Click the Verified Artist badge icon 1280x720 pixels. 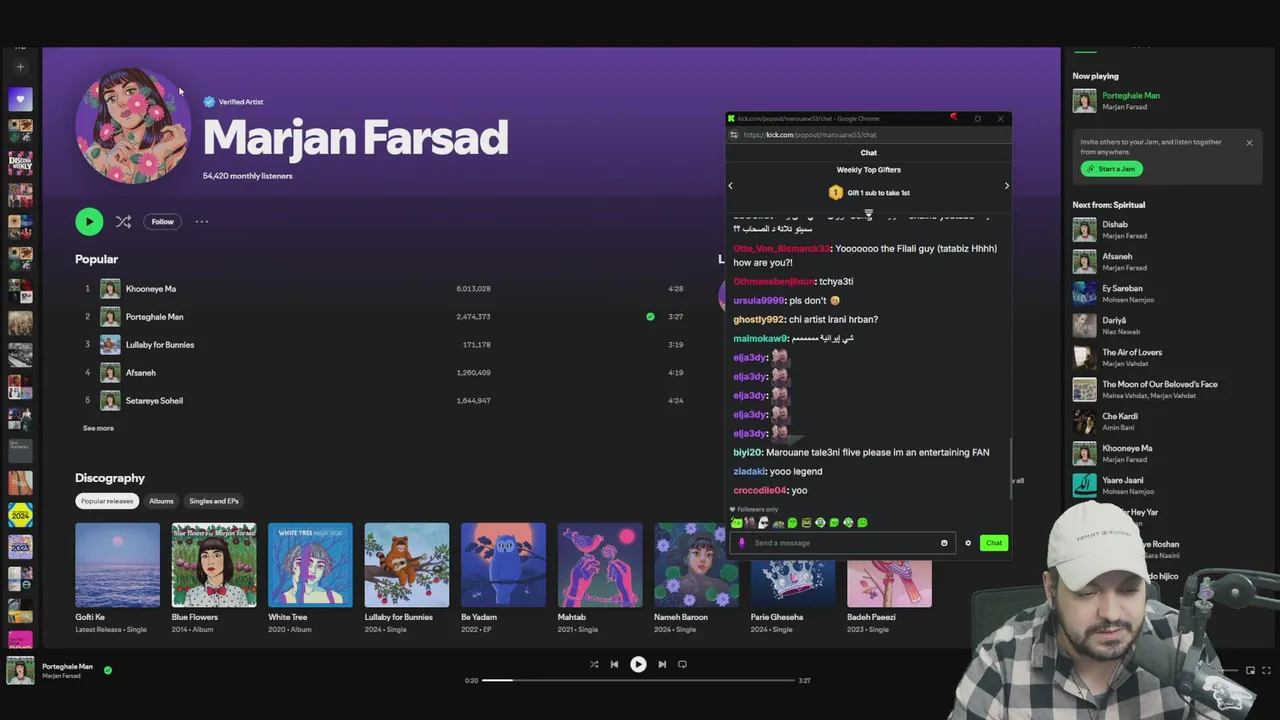209,102
